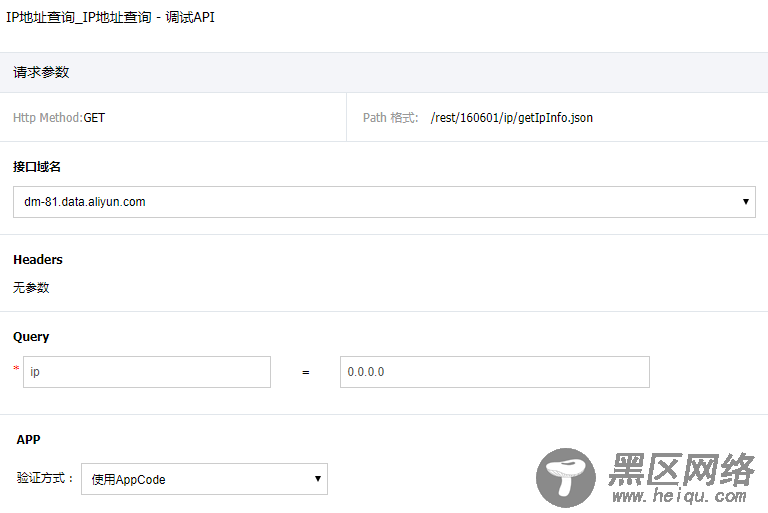Click the Query section label

[x=31, y=337]
